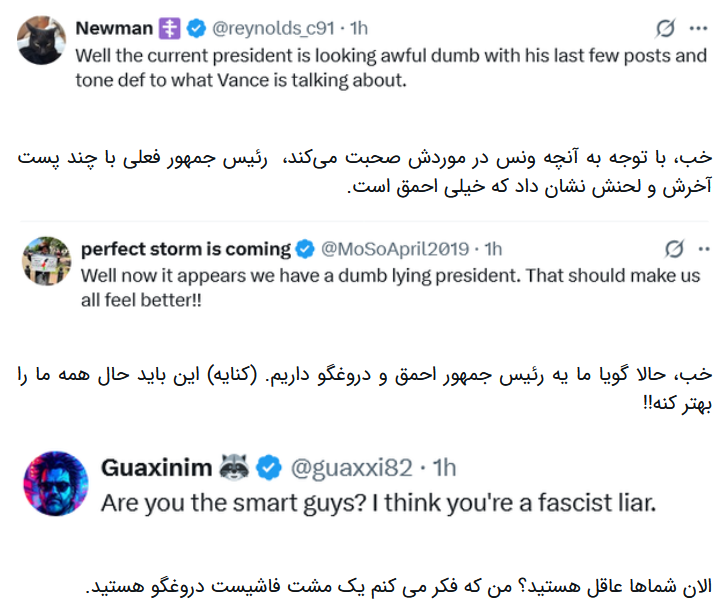Click the Grok icon on MoSoApril2019's post
The width and height of the screenshot is (727, 616).
[674, 248]
